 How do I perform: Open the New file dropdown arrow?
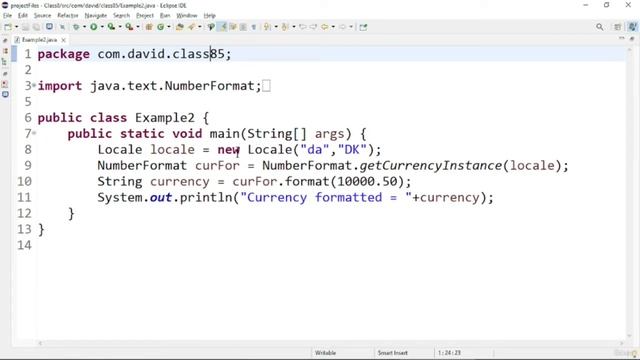click(x=16, y=27)
